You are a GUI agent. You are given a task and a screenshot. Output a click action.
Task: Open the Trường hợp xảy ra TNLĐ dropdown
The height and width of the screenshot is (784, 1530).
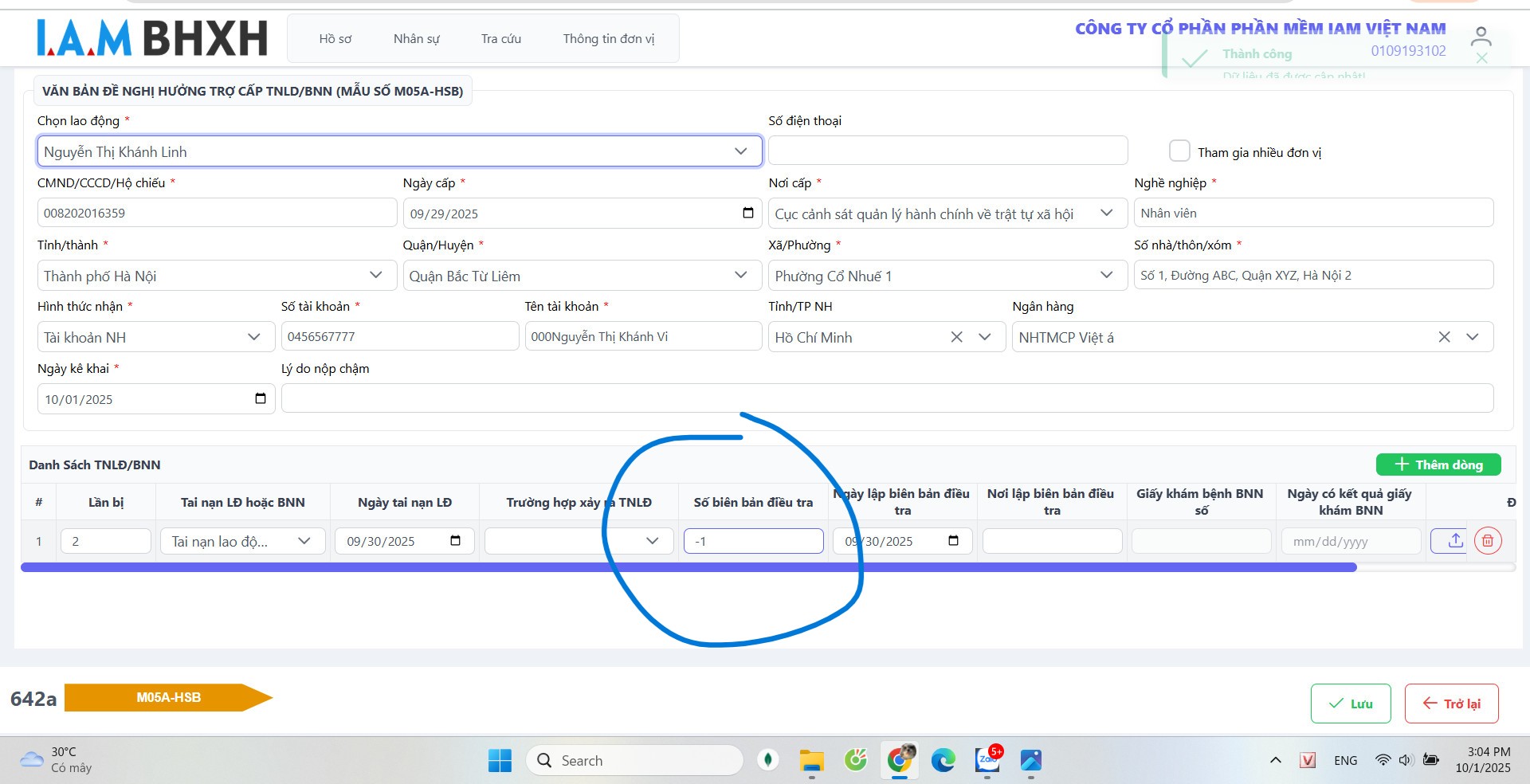pos(579,541)
